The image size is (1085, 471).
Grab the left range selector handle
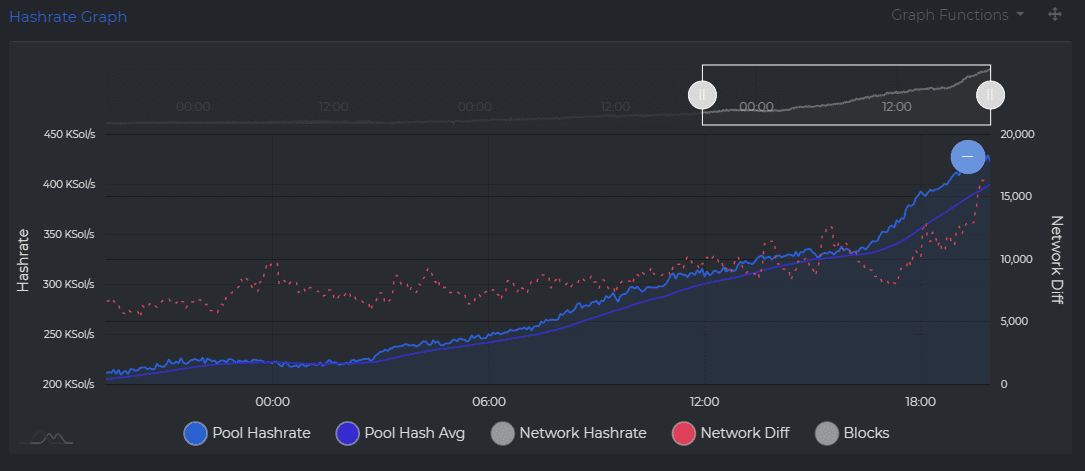point(702,95)
